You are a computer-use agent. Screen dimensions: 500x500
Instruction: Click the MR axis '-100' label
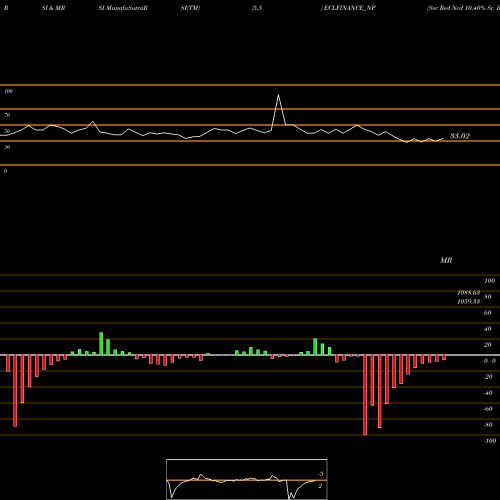(490, 441)
